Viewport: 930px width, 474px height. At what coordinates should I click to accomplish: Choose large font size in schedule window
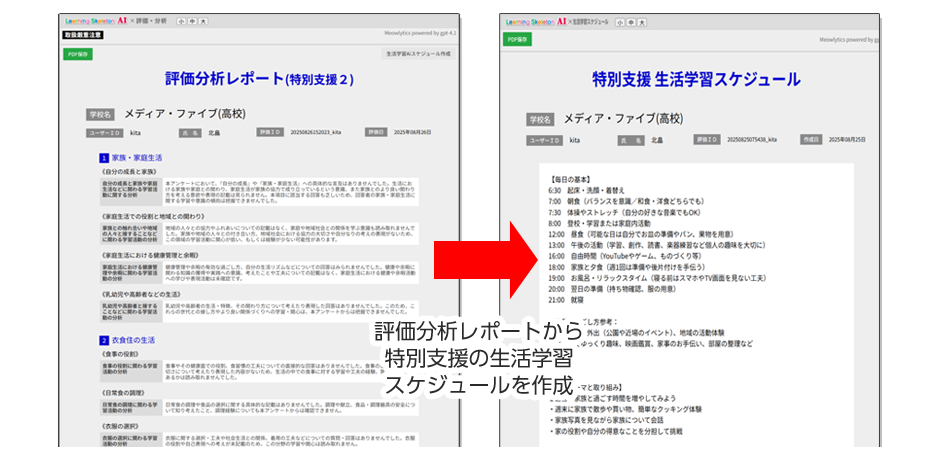(643, 20)
